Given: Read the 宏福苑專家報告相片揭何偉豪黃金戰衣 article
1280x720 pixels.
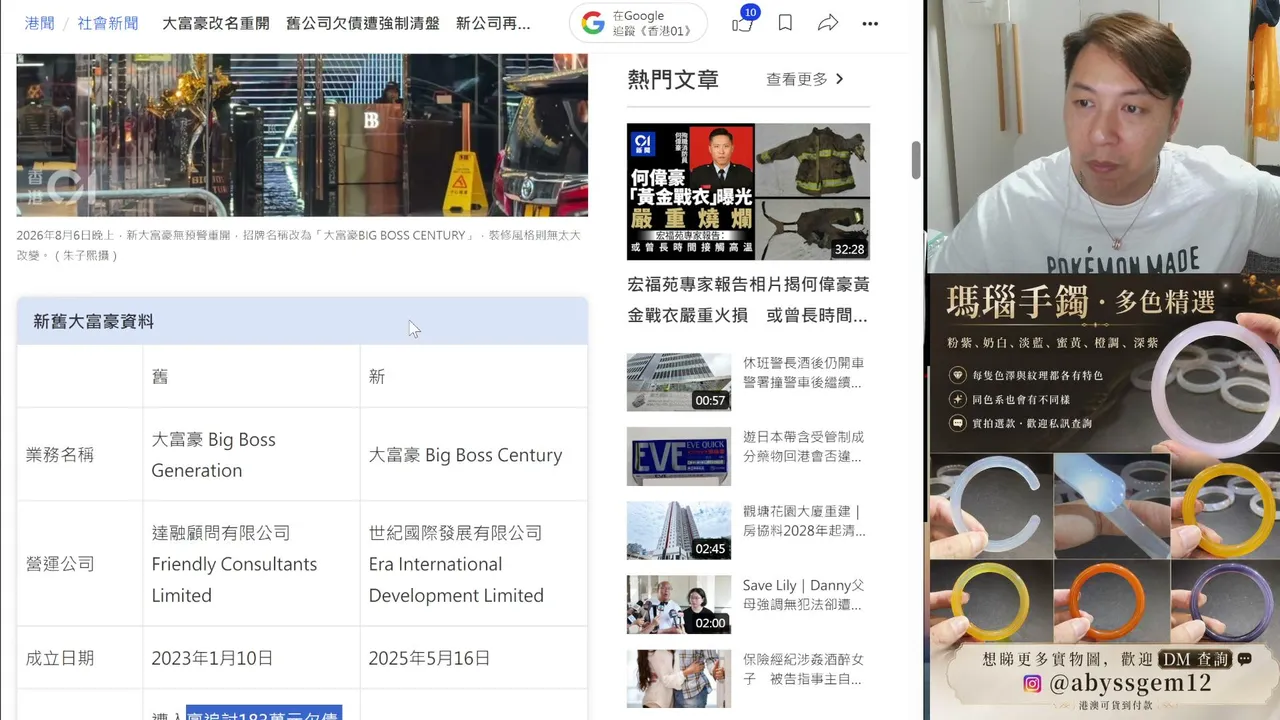Looking at the screenshot, I should pos(748,300).
